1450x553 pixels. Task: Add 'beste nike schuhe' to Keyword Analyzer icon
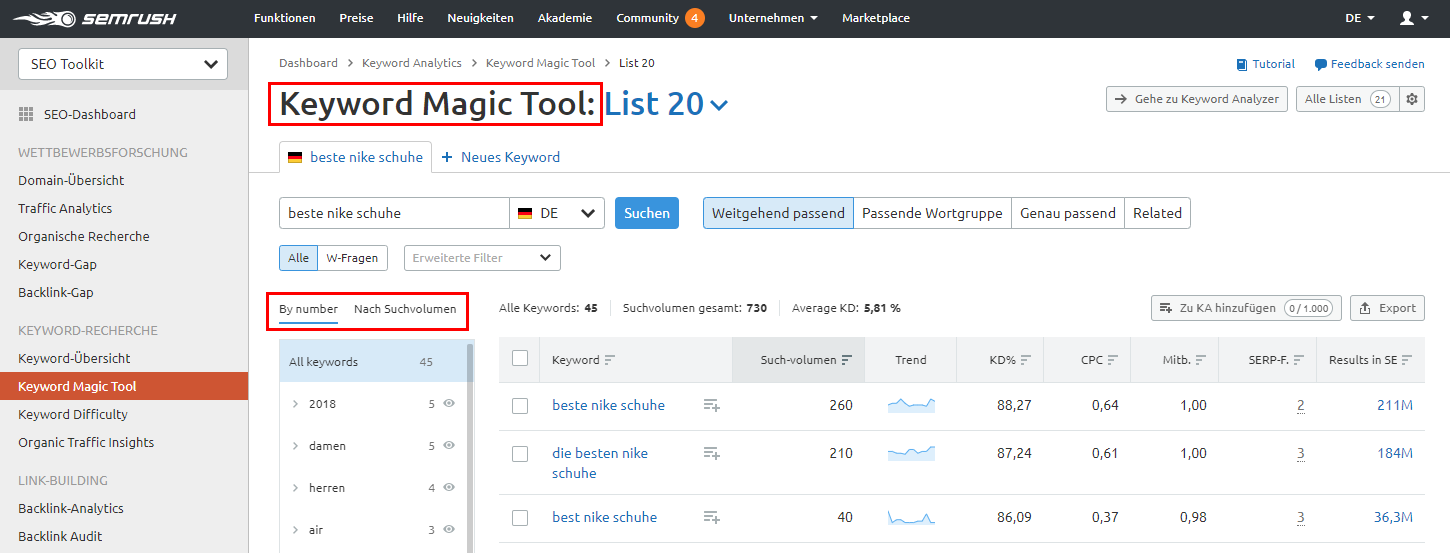711,405
